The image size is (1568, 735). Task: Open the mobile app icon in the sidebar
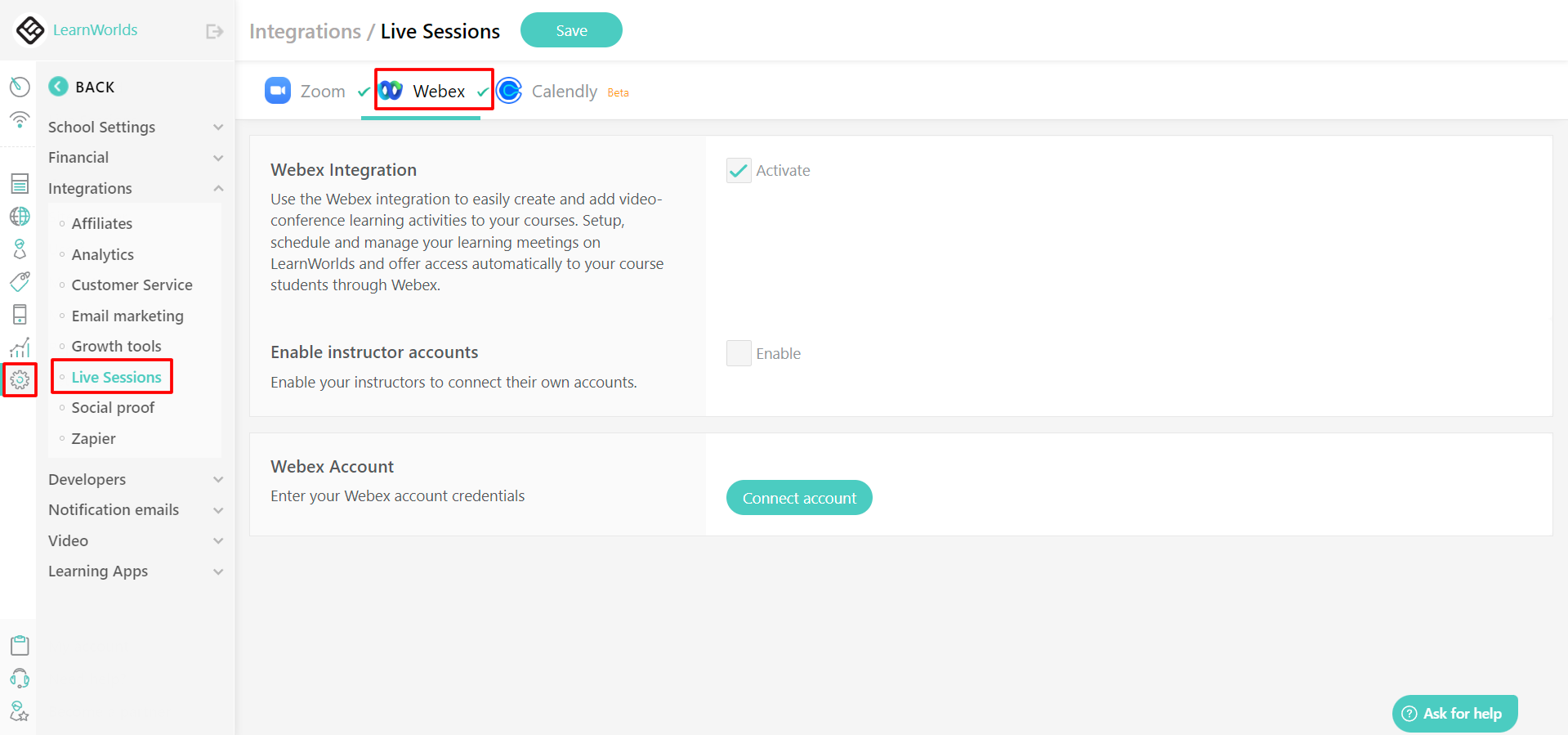click(x=20, y=314)
